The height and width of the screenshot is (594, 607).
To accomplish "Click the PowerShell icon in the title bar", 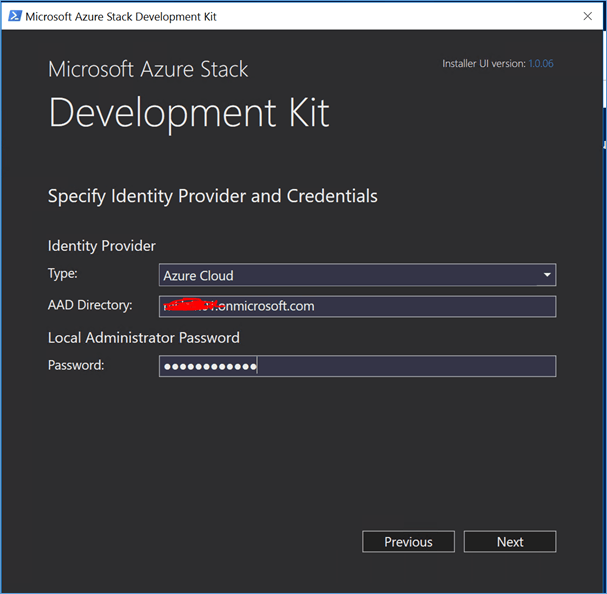I will 15,16.
